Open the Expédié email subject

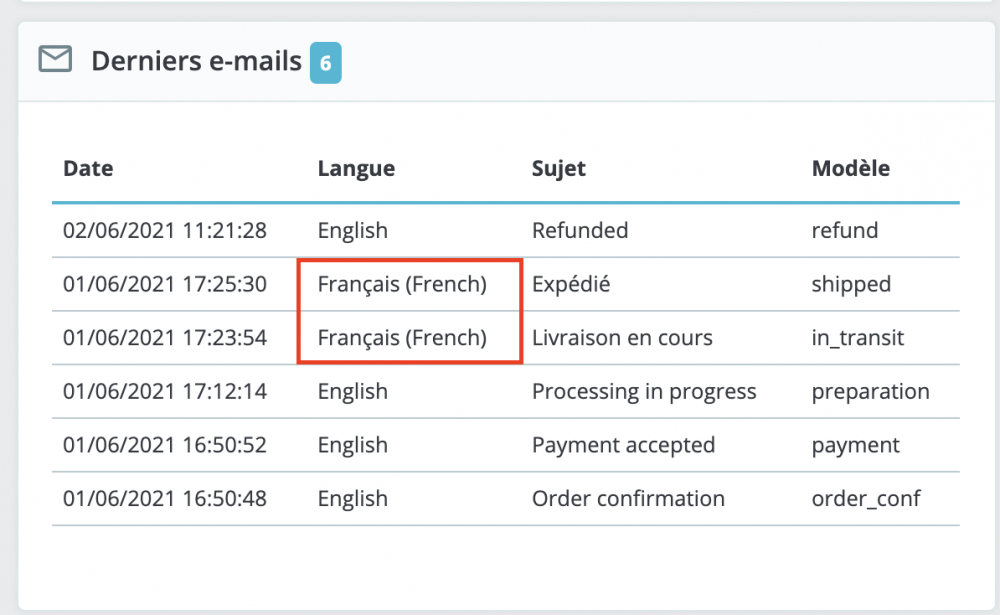[571, 284]
